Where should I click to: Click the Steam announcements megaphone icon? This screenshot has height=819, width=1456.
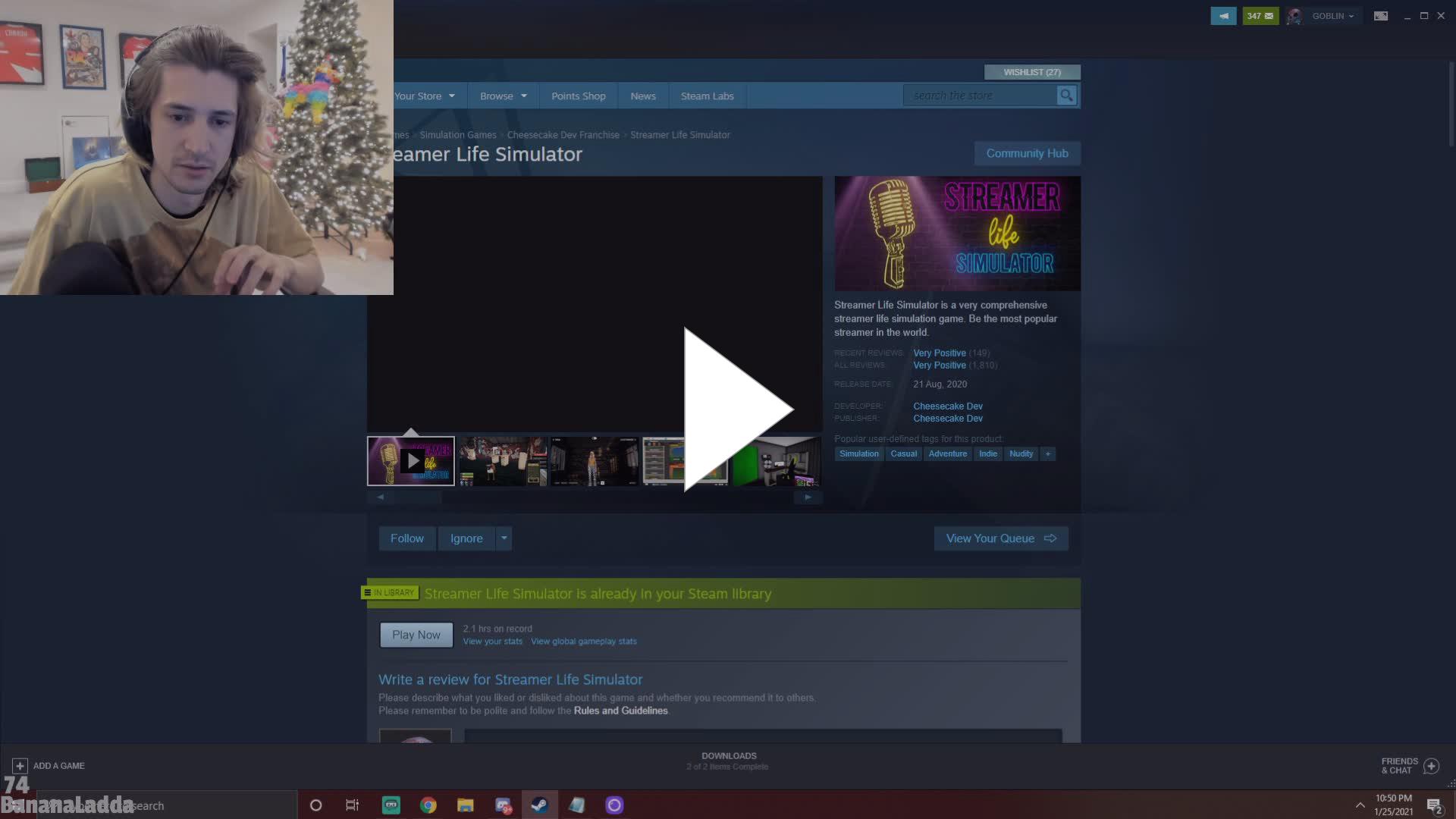tap(1223, 16)
